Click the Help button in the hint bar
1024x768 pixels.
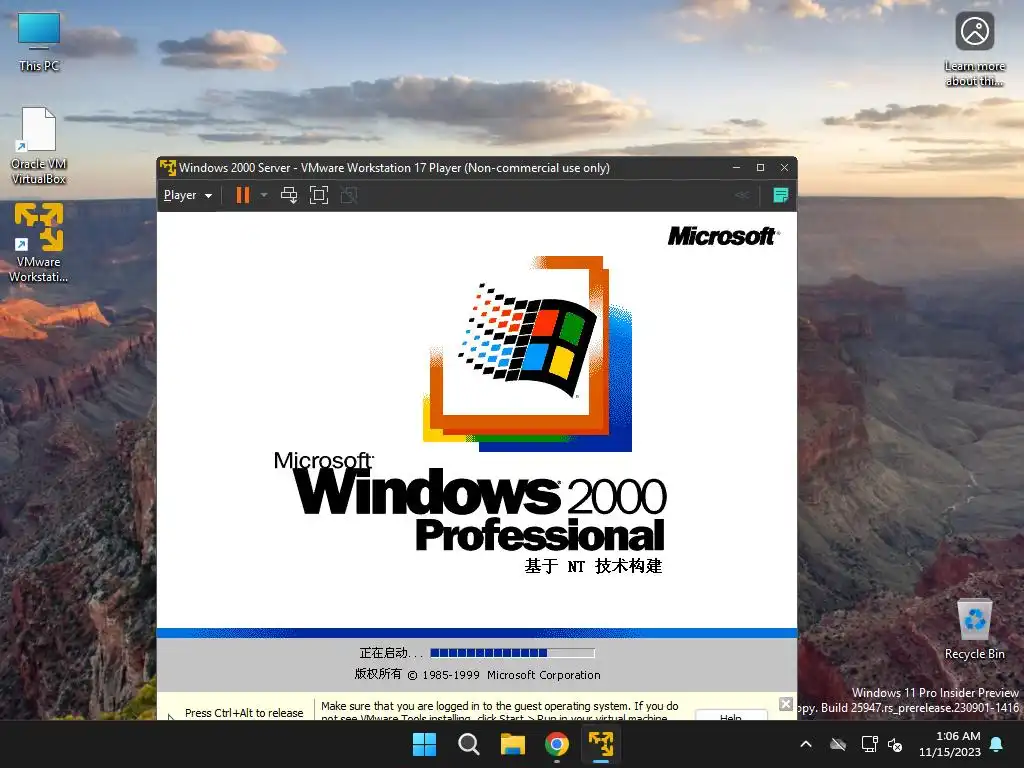[x=731, y=716]
